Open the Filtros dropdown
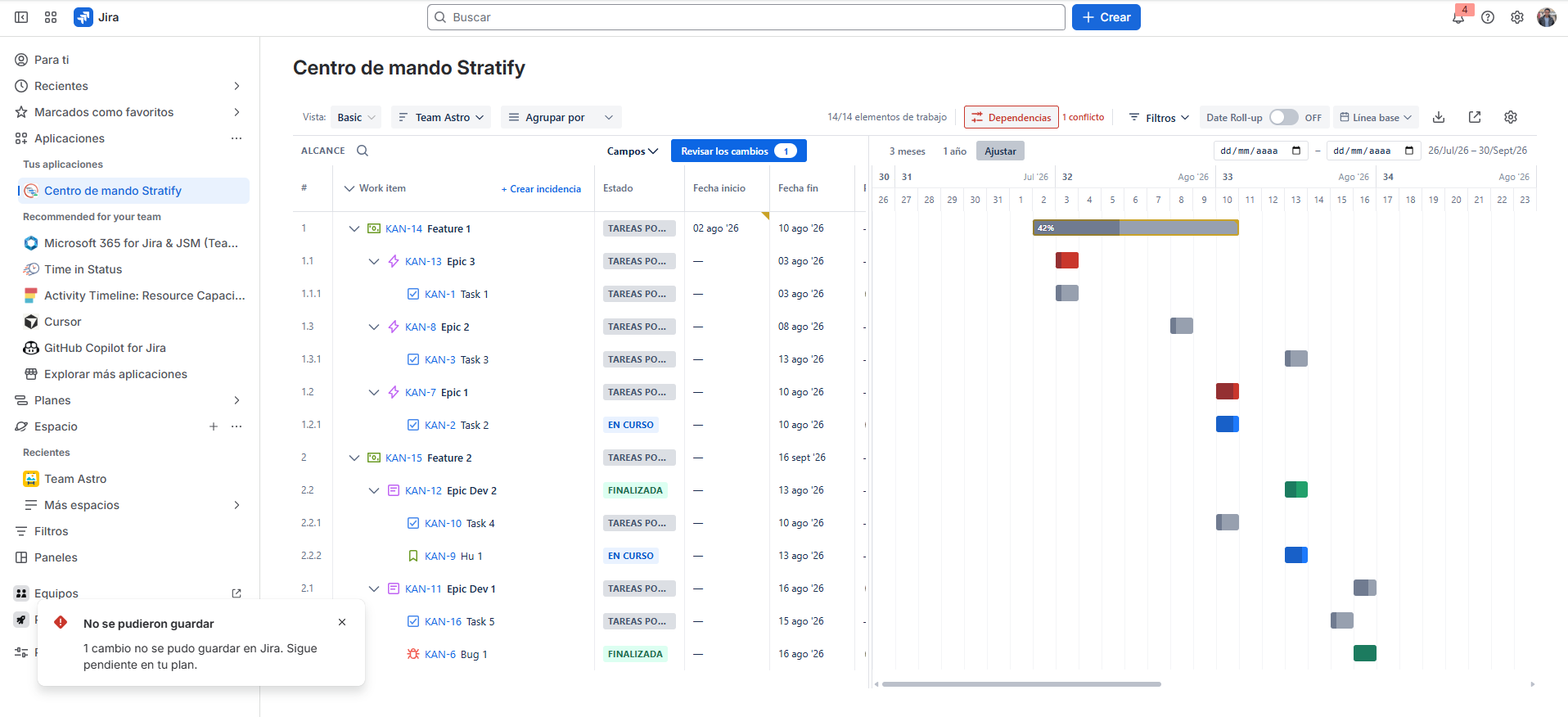1568x717 pixels. click(x=1159, y=117)
